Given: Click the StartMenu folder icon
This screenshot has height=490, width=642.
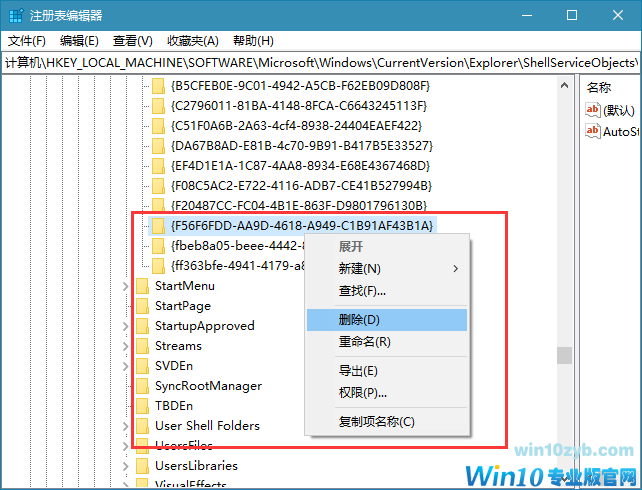Looking at the screenshot, I should click(142, 286).
